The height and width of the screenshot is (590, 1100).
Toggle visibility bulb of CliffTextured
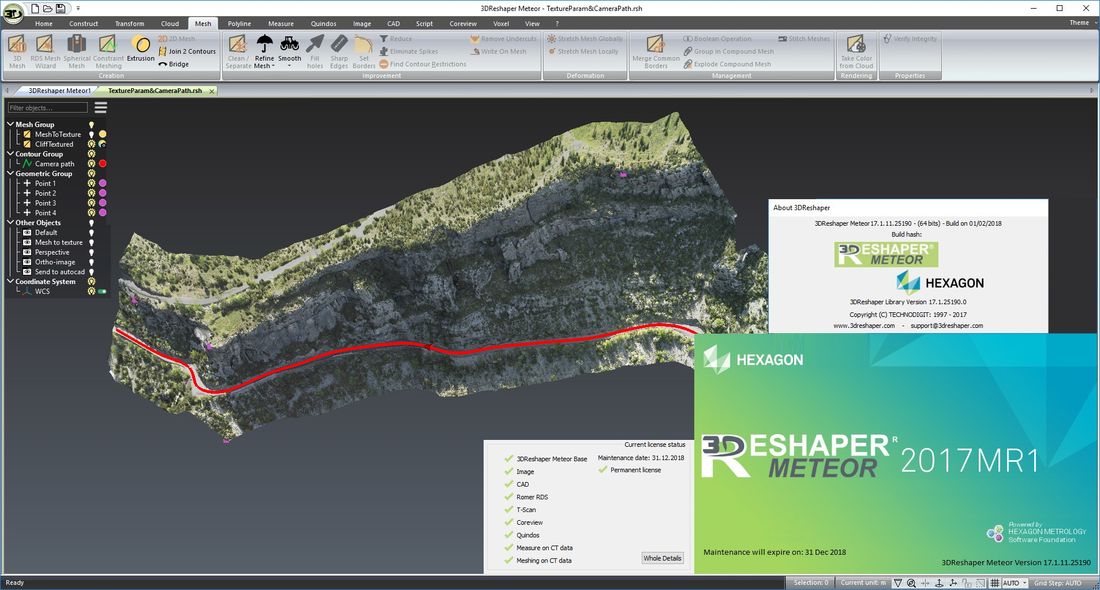91,144
